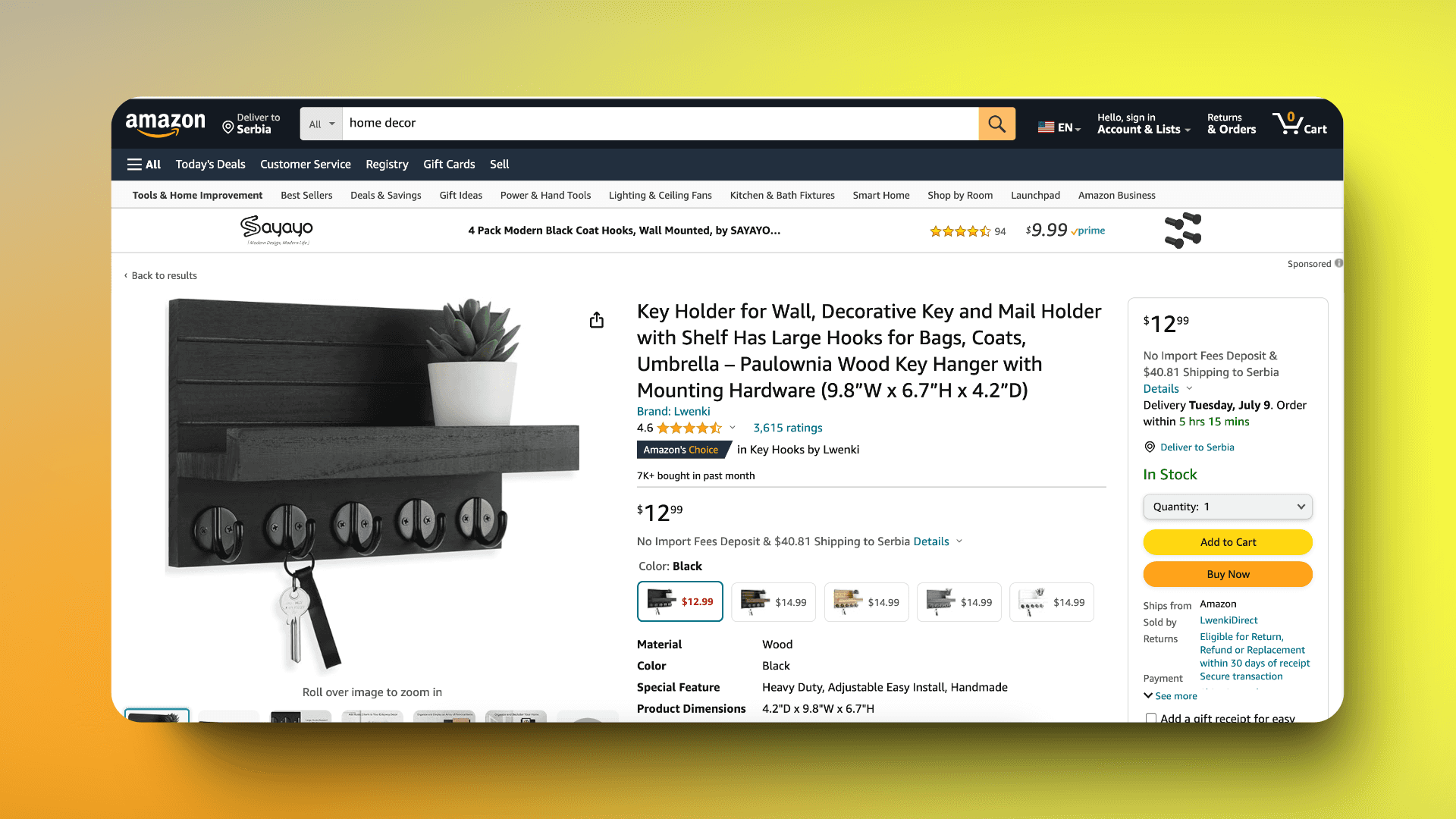Click the Amazon search bar icon

(x=996, y=123)
